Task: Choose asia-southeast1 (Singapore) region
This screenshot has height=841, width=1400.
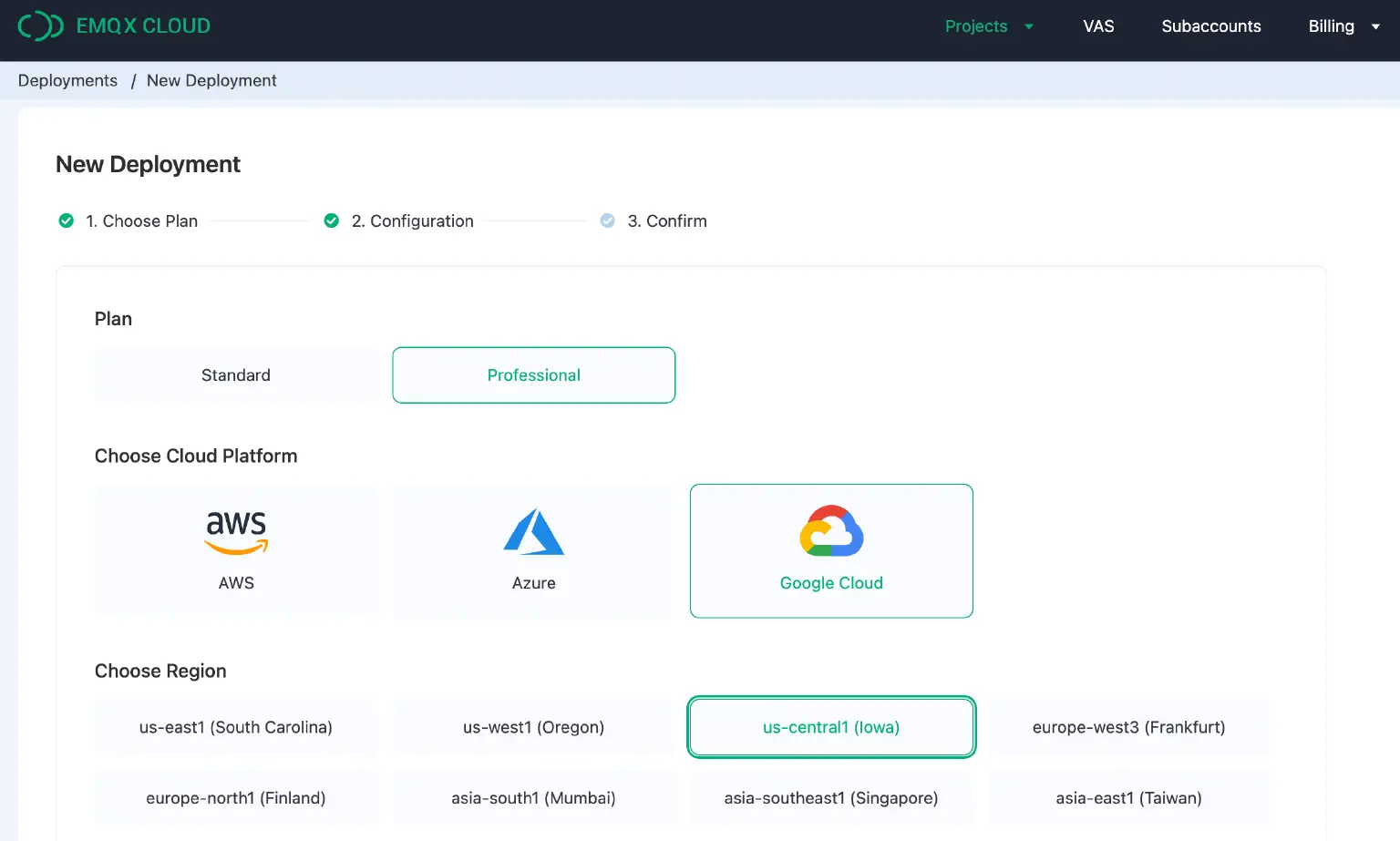Action: (x=831, y=798)
